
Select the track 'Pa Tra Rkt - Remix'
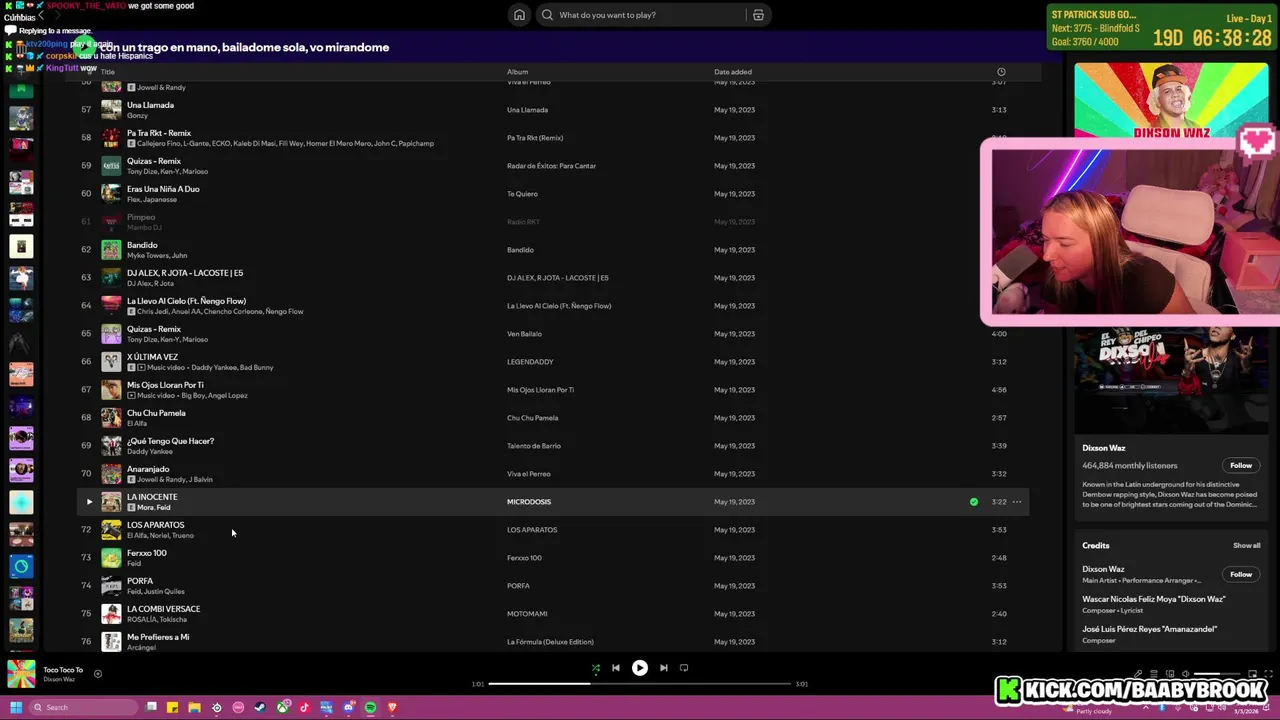[x=159, y=133]
